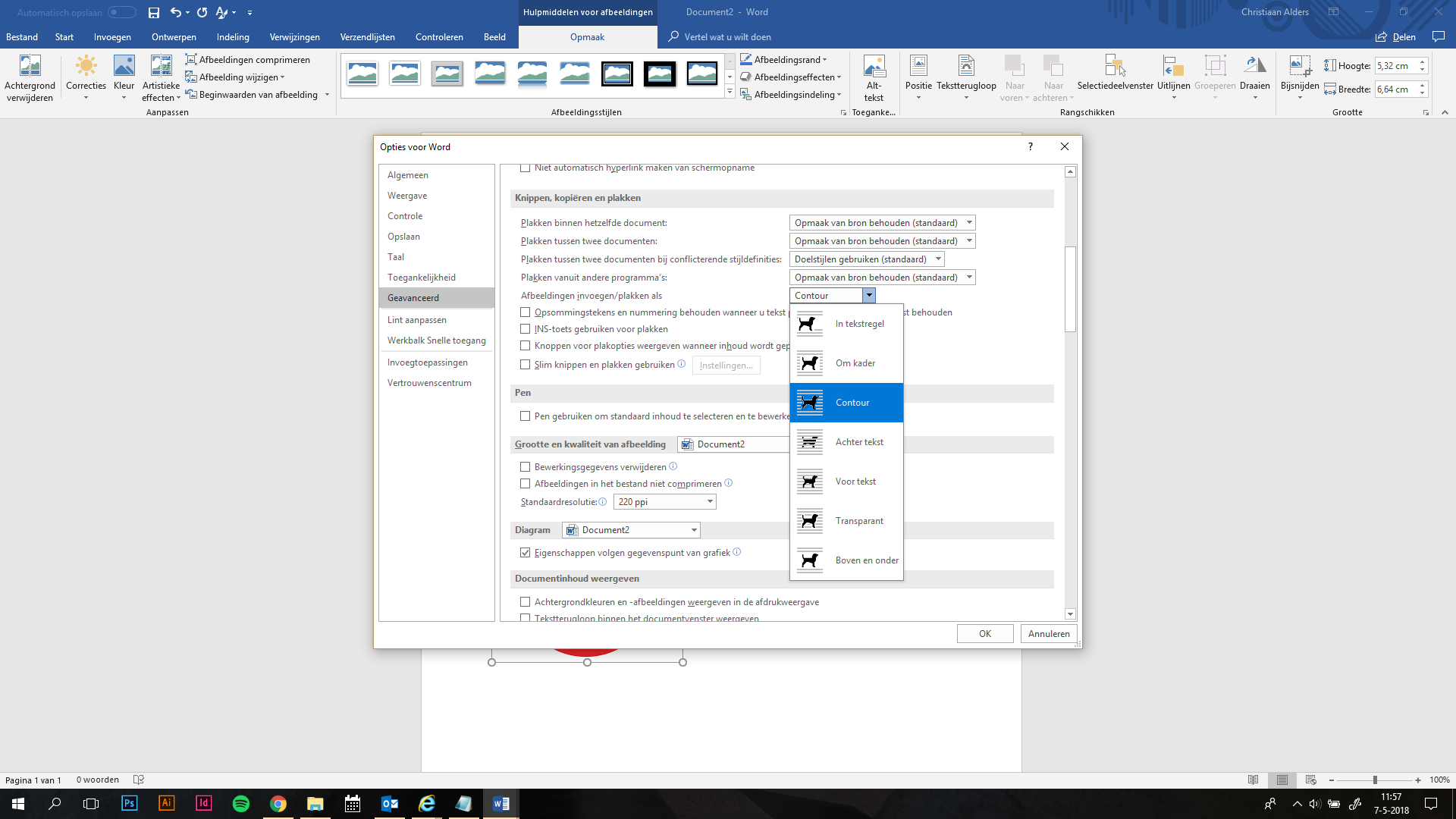
Task: Open the Bijsnijden crop tool
Action: 1299,67
